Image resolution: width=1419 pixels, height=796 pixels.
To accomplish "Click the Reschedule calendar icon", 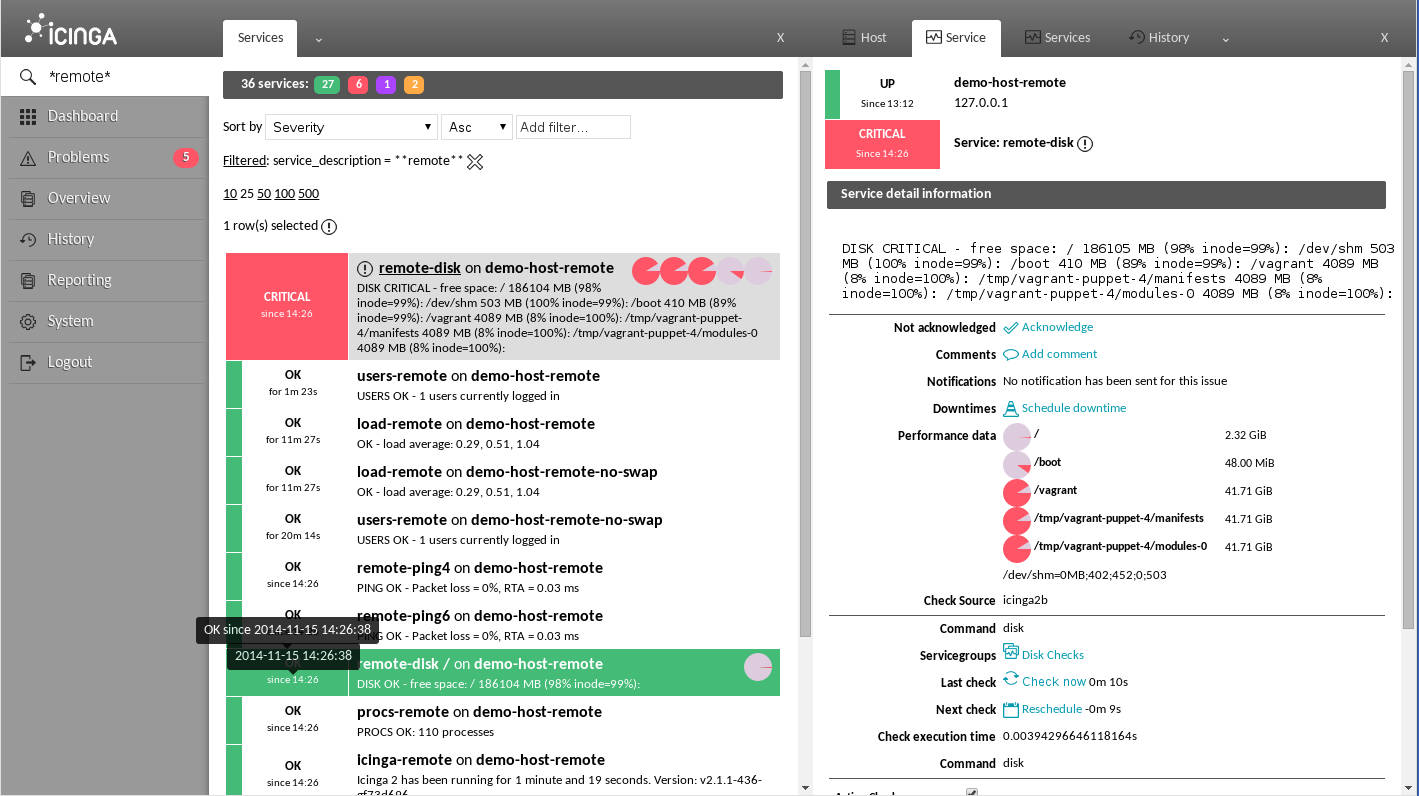I will tap(1011, 709).
